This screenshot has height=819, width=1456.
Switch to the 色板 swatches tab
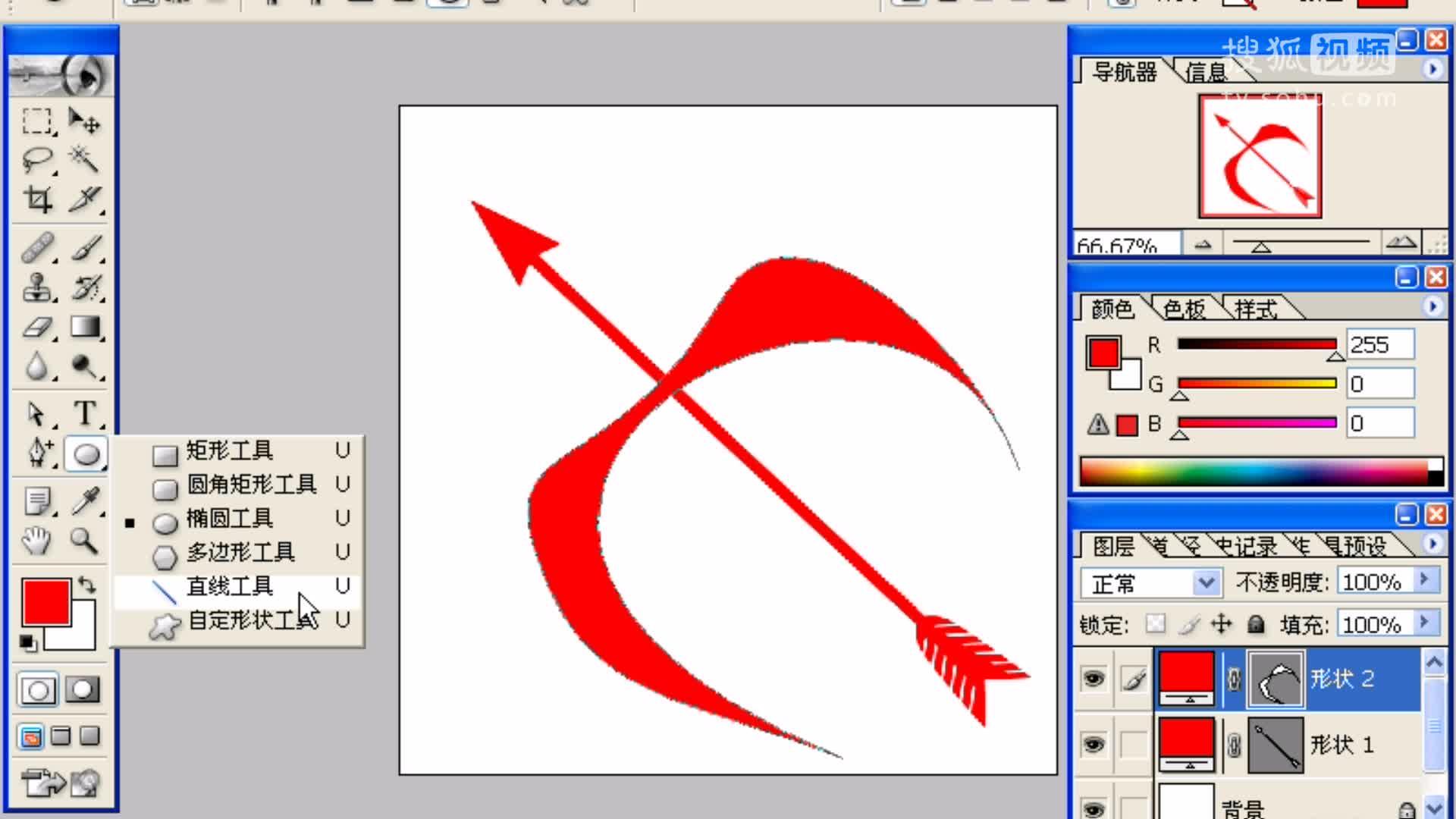click(x=1185, y=309)
